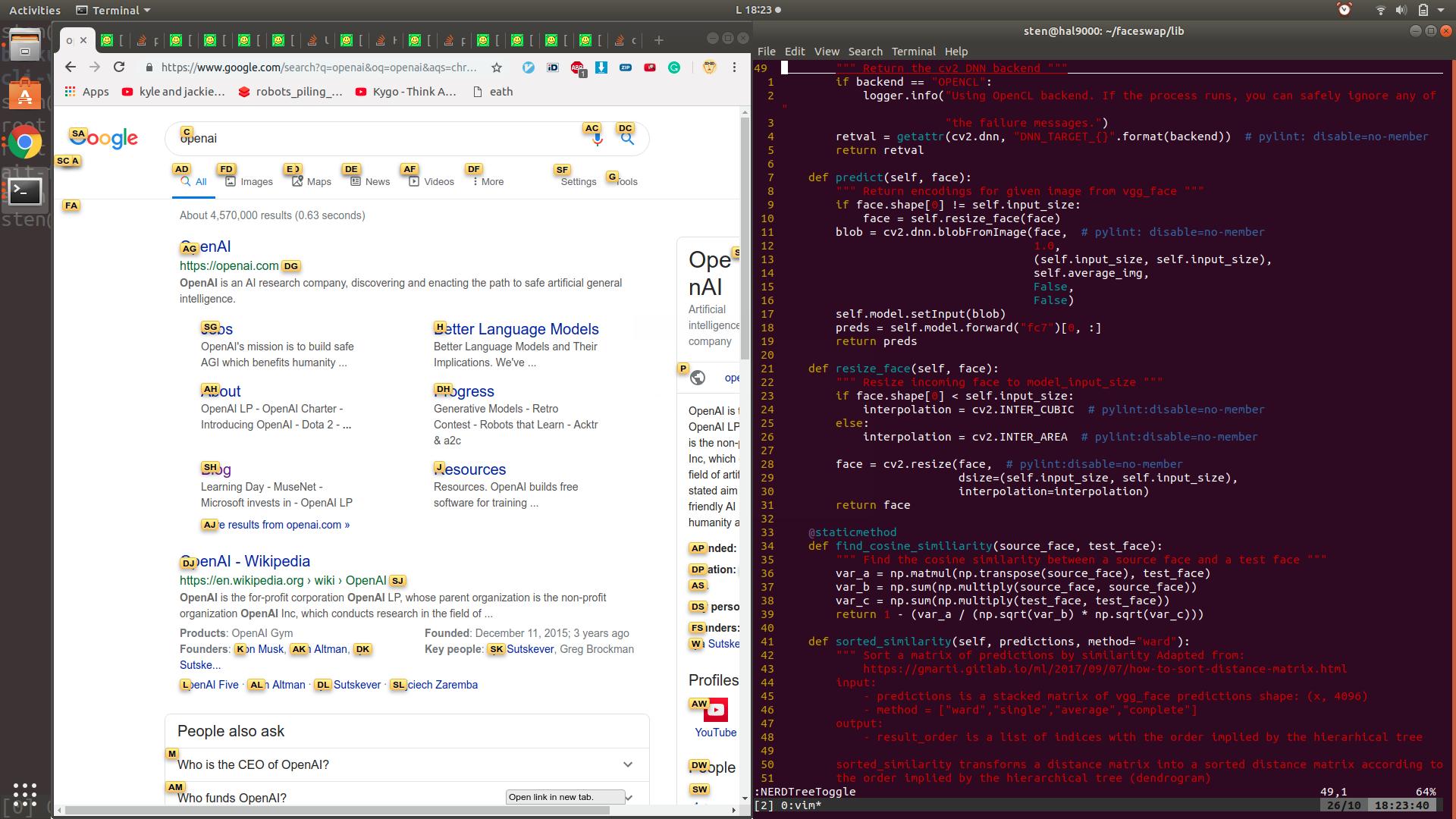View site security padlock info
The height and width of the screenshot is (819, 1456).
click(x=149, y=67)
